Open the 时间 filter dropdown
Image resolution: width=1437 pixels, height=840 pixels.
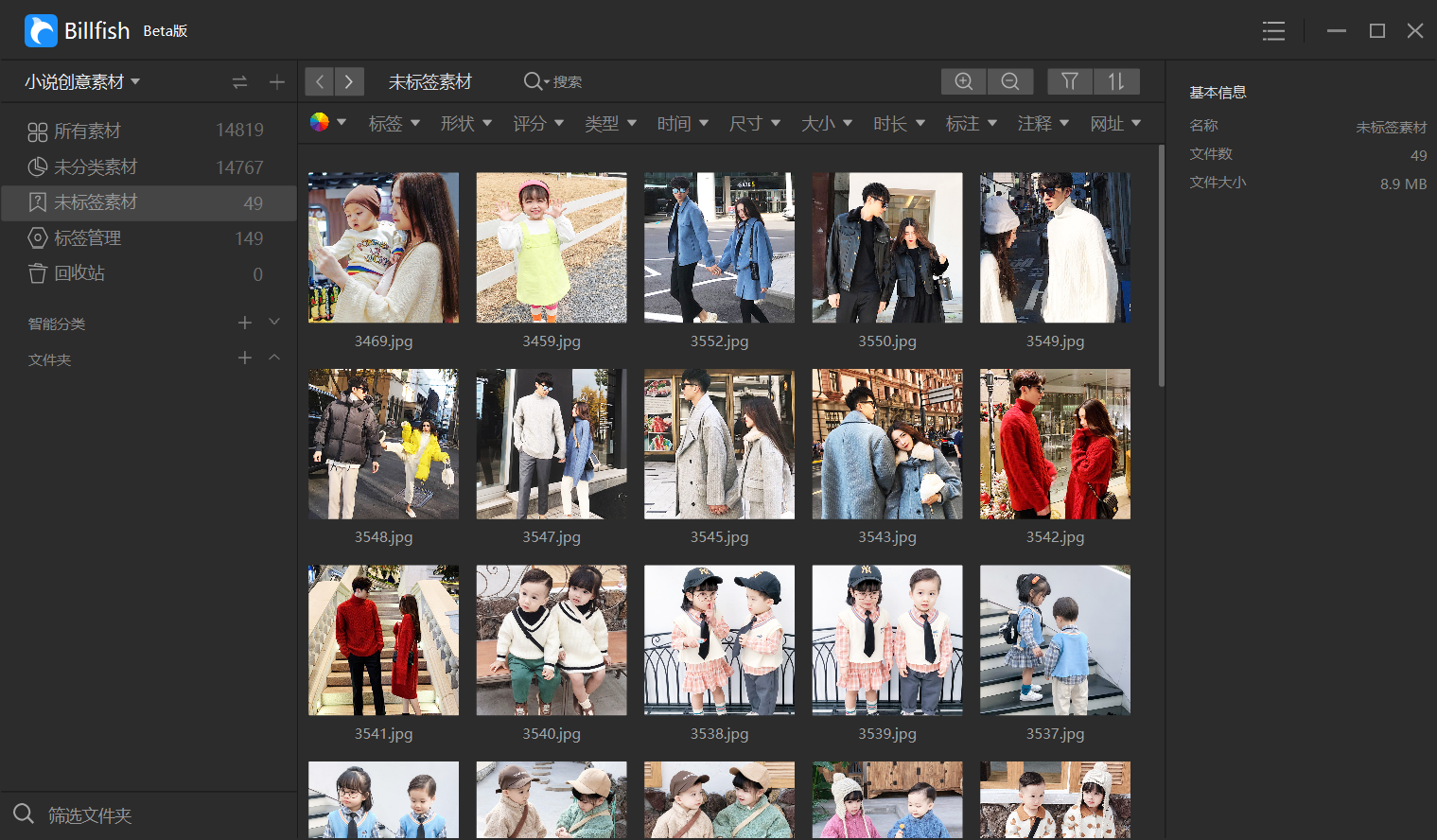point(683,123)
